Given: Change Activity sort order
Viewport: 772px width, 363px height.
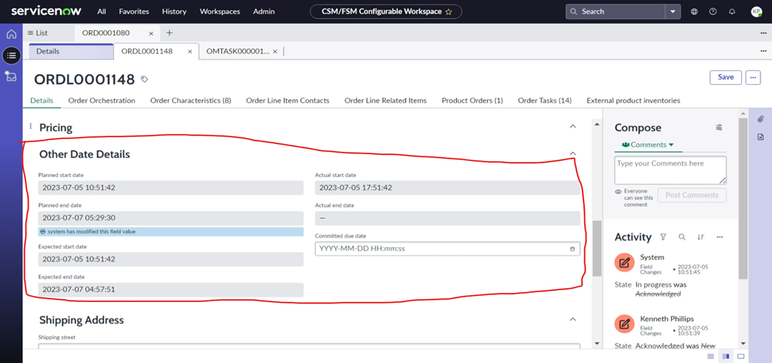Looking at the screenshot, I should (701, 237).
